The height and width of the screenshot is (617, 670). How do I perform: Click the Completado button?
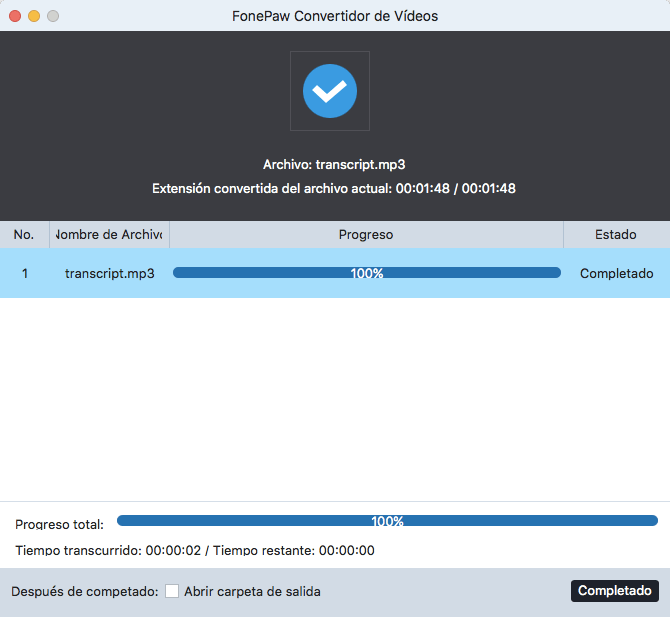pyautogui.click(x=614, y=591)
